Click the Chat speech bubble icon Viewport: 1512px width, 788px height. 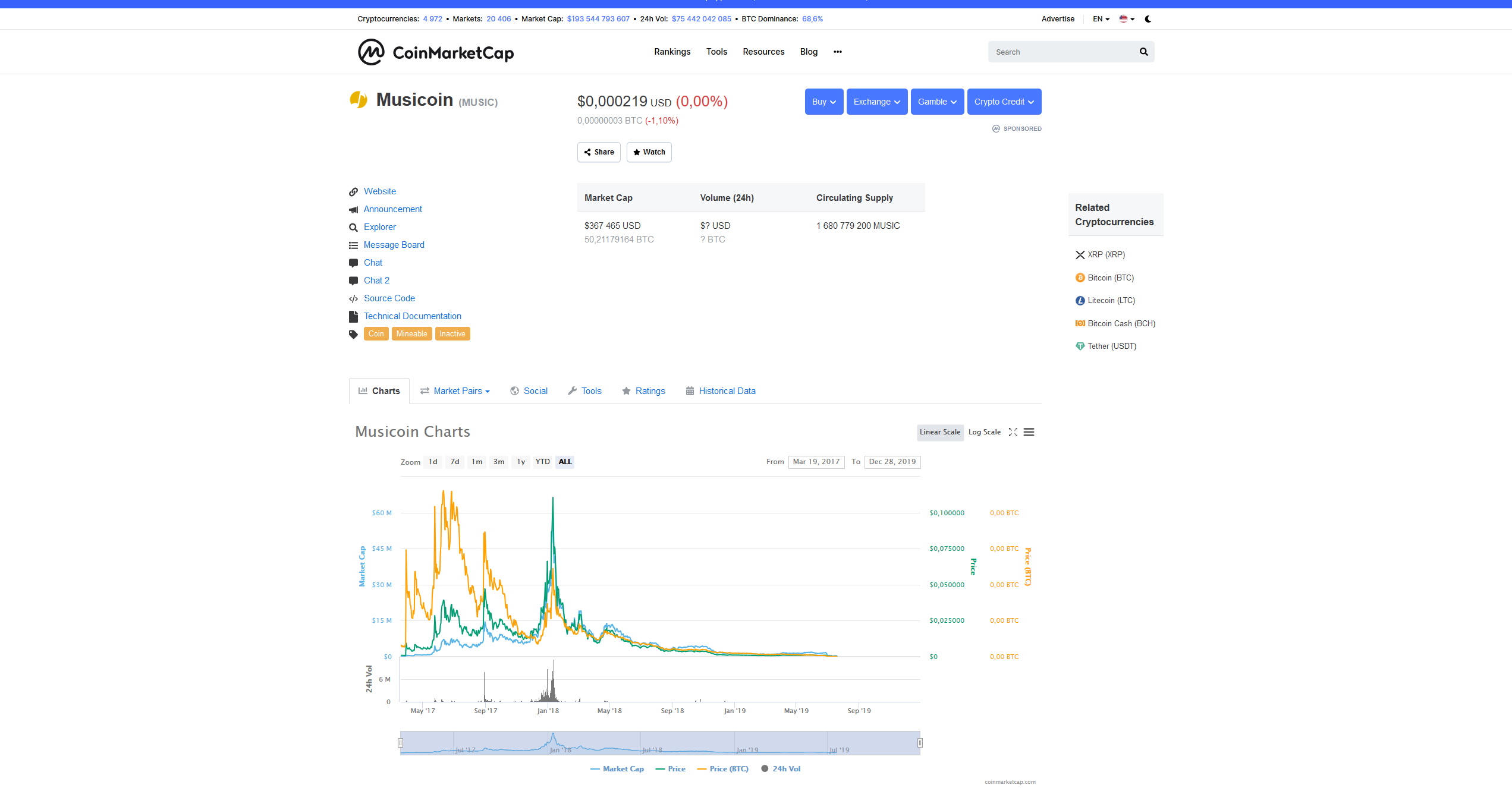(x=353, y=263)
